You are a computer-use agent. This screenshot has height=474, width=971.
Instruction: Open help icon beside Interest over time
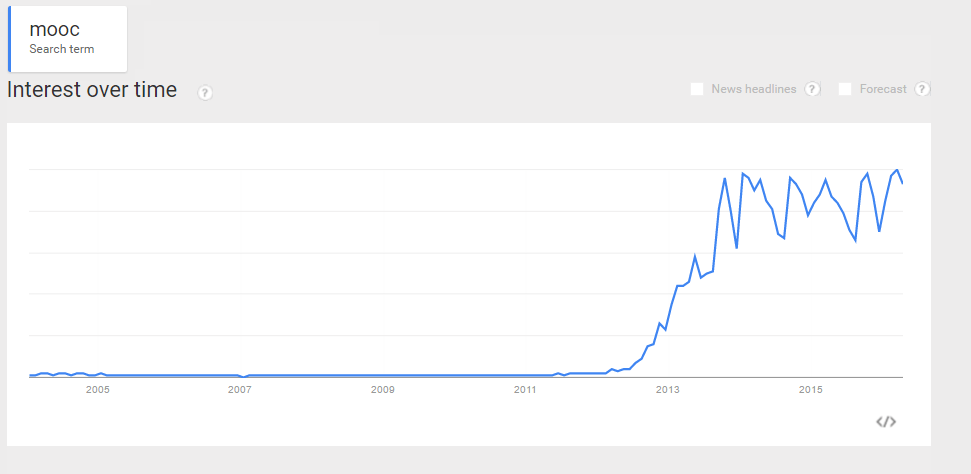(x=205, y=93)
